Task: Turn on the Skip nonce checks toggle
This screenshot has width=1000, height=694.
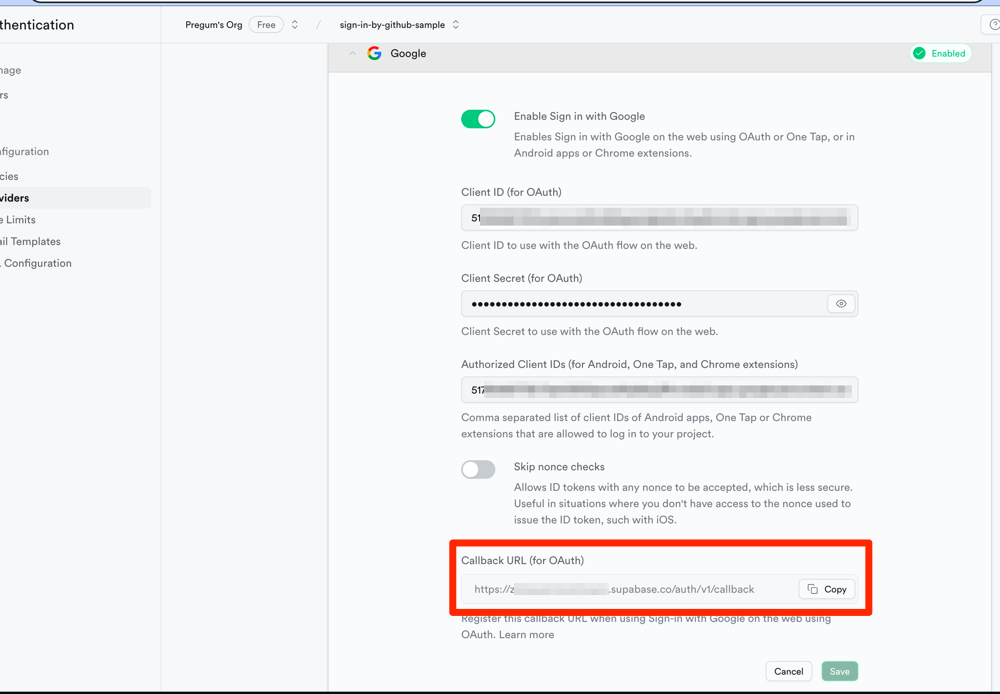Action: point(478,469)
